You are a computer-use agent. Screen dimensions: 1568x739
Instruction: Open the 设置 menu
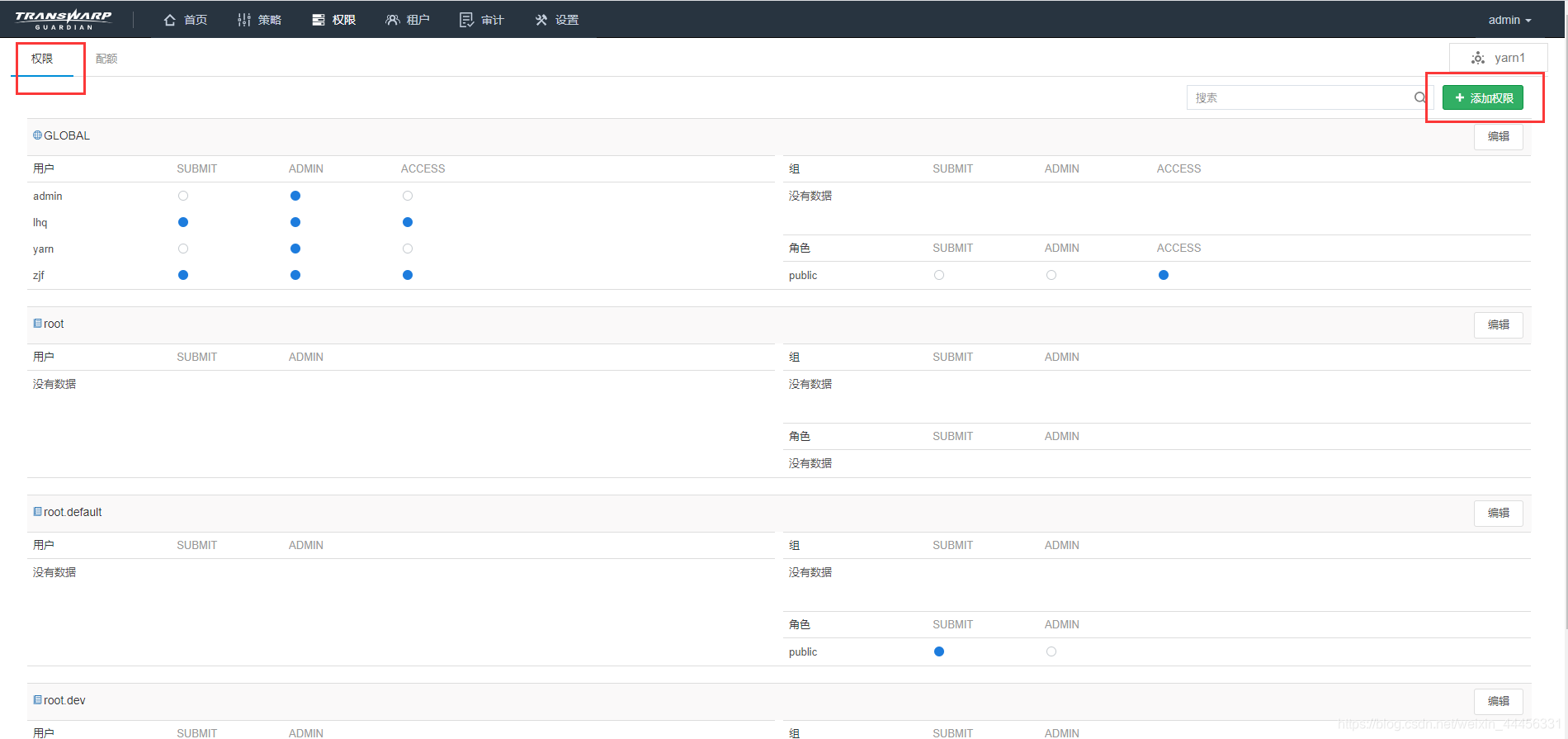pyautogui.click(x=557, y=20)
